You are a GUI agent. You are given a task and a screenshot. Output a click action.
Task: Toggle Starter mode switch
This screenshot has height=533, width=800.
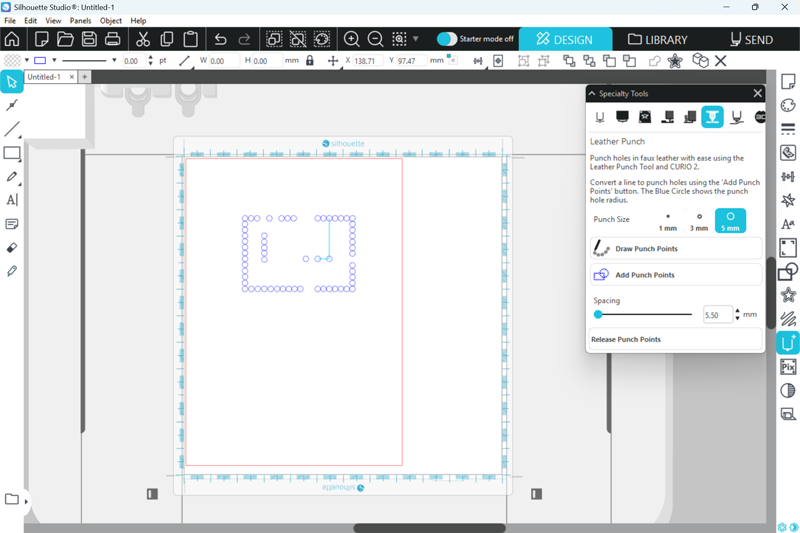point(447,39)
